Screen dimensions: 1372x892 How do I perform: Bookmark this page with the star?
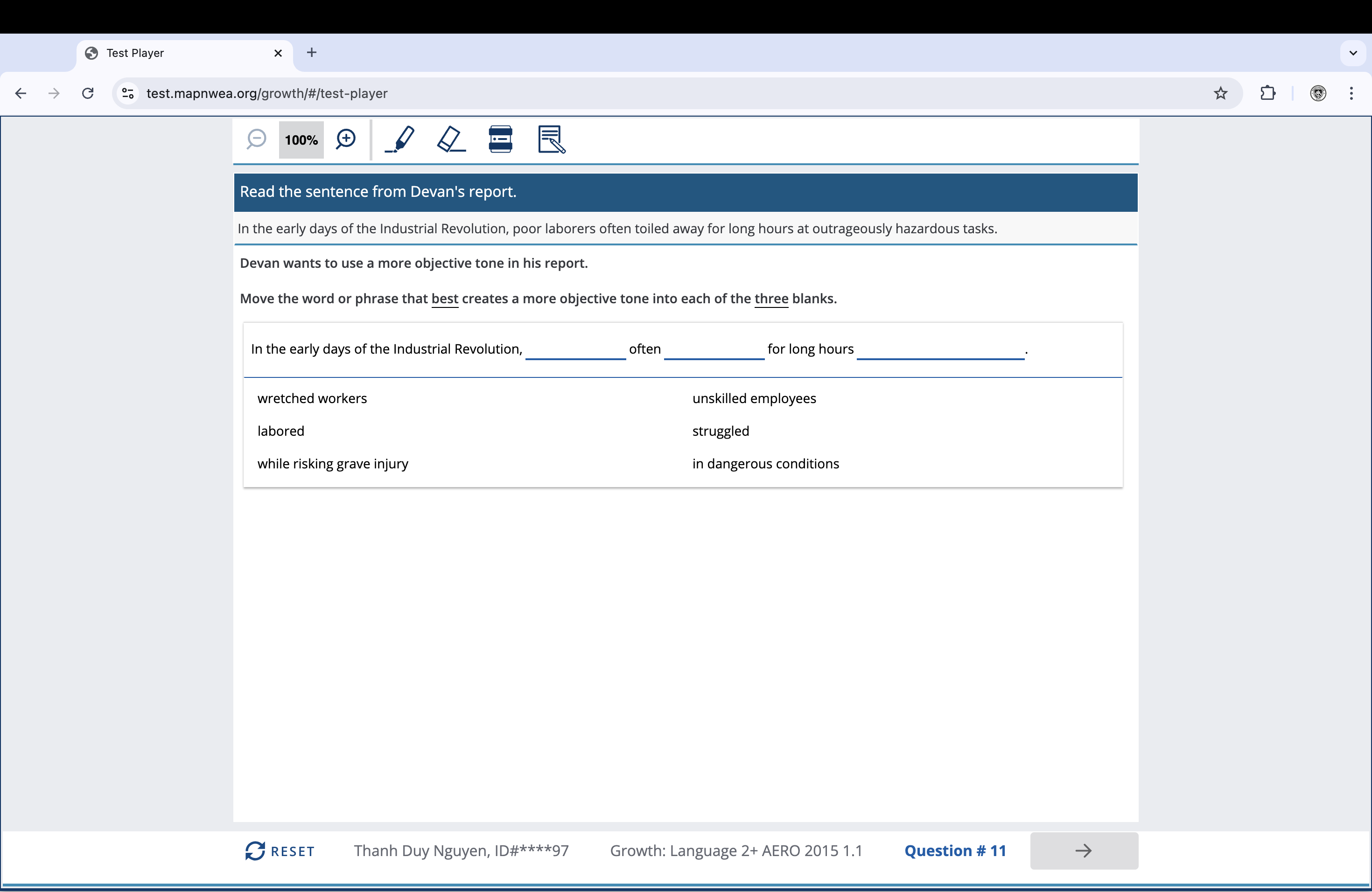1220,93
